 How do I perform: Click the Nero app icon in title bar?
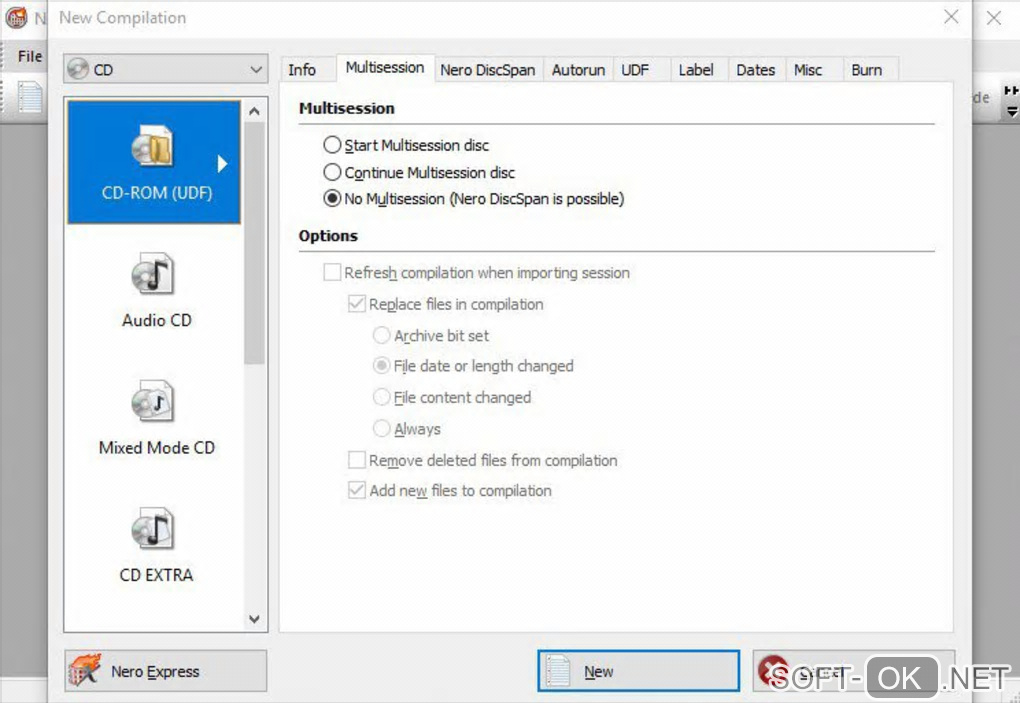(x=16, y=17)
